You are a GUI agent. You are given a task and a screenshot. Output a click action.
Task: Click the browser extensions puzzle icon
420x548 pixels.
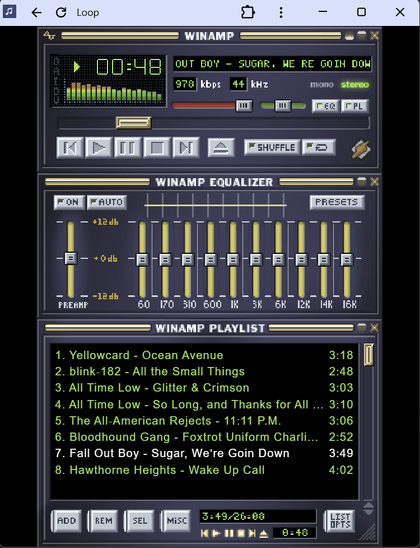pos(248,12)
